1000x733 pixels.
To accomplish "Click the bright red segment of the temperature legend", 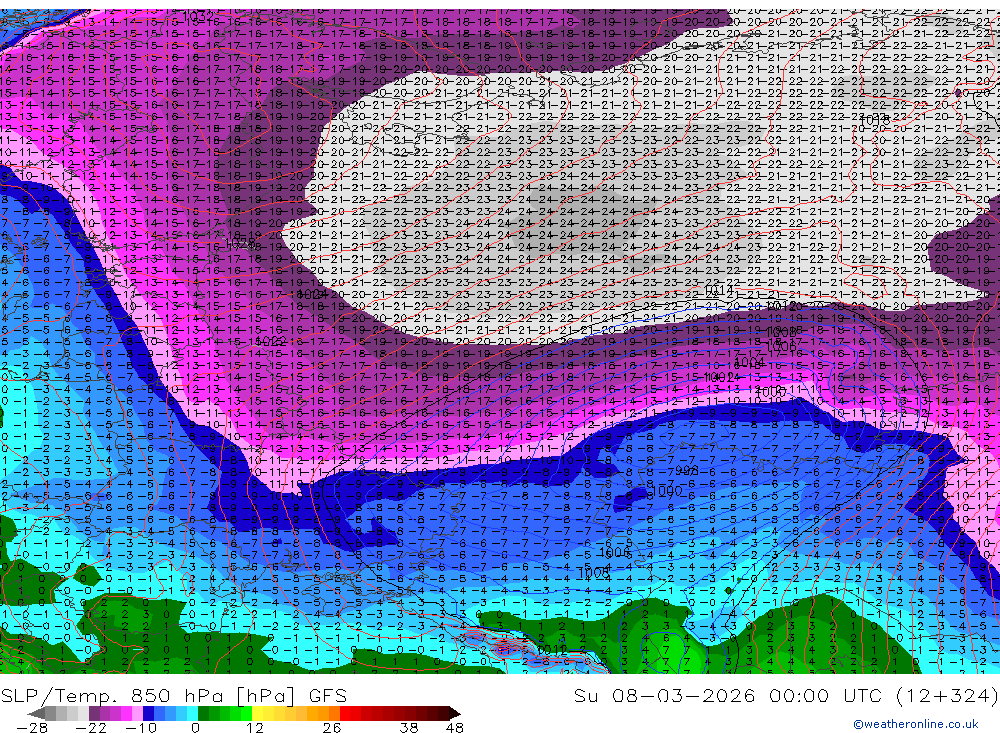I will (x=345, y=713).
